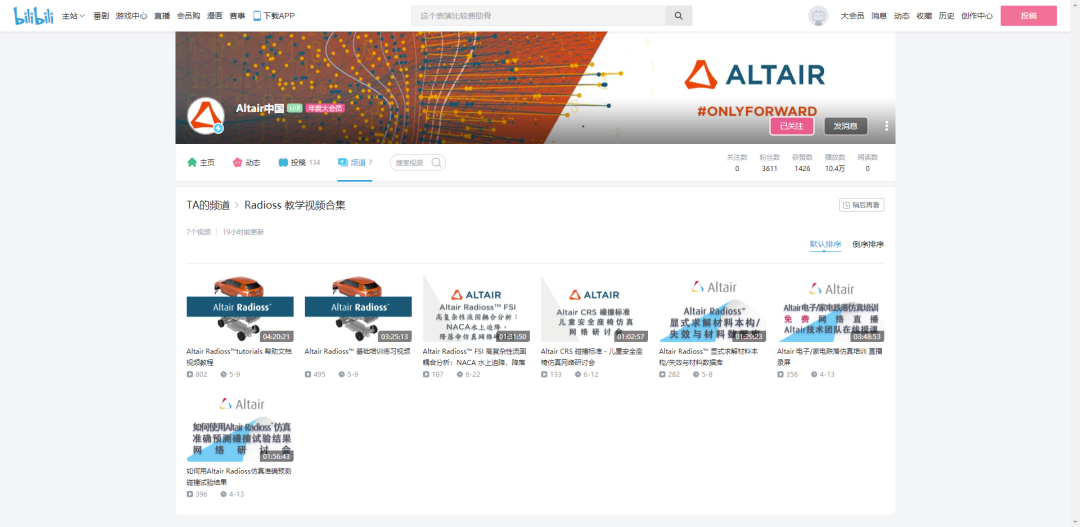Open the 番剧 section
The image size is (1080, 527).
[101, 16]
